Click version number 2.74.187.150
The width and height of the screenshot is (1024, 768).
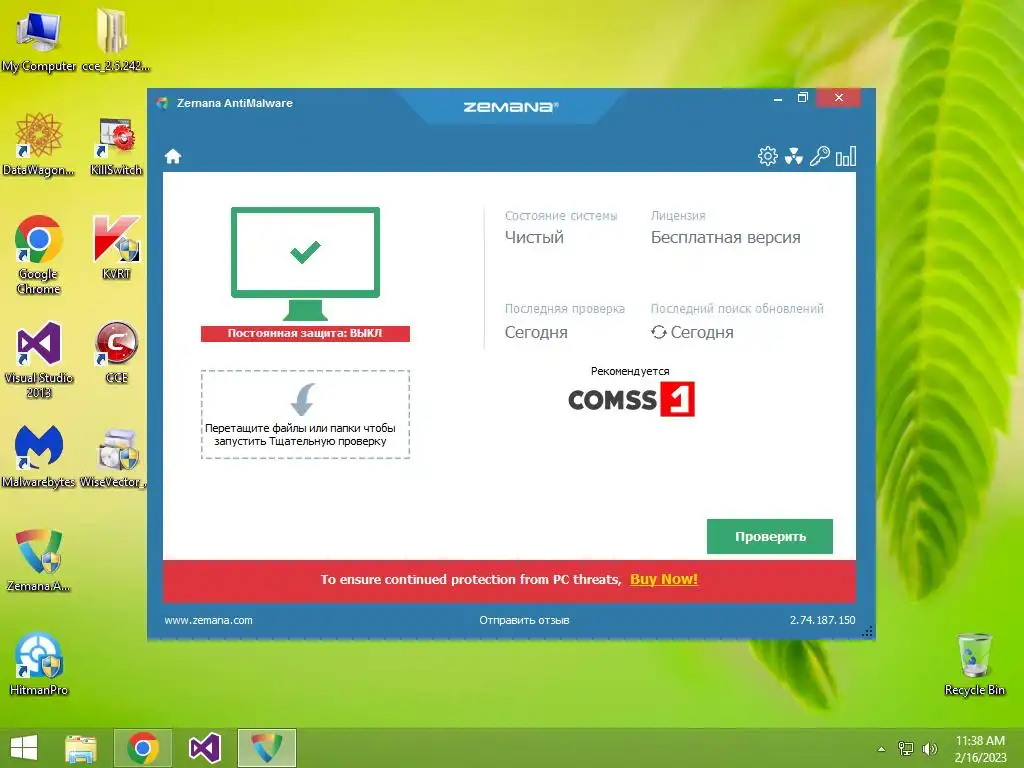pyautogui.click(x=822, y=620)
